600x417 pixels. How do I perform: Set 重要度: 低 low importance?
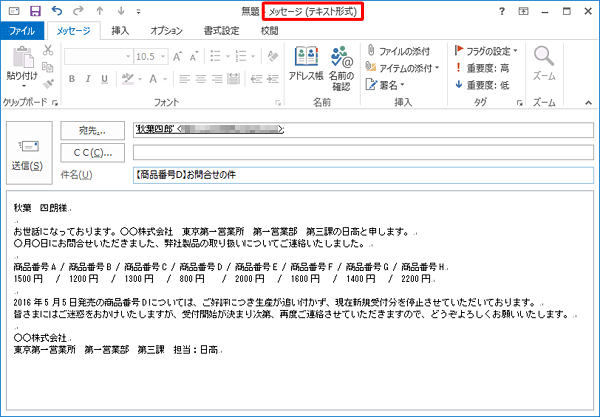482,85
